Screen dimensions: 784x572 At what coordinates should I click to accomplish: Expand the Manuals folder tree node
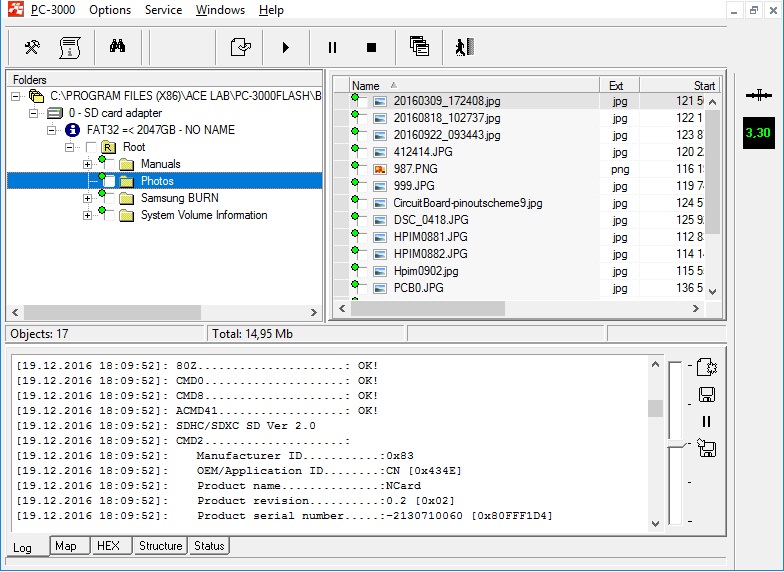[x=88, y=164]
